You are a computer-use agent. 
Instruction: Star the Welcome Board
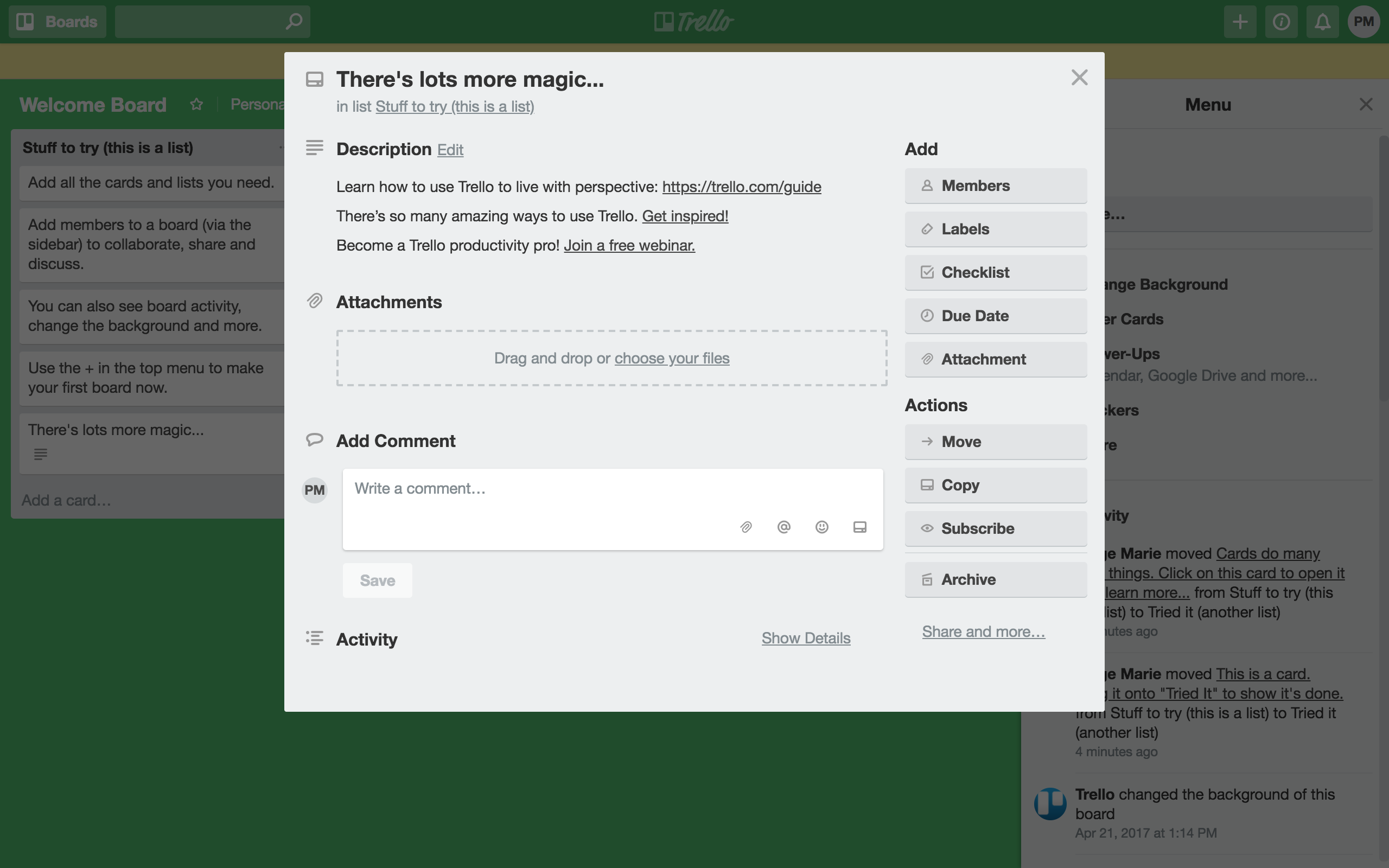click(196, 105)
